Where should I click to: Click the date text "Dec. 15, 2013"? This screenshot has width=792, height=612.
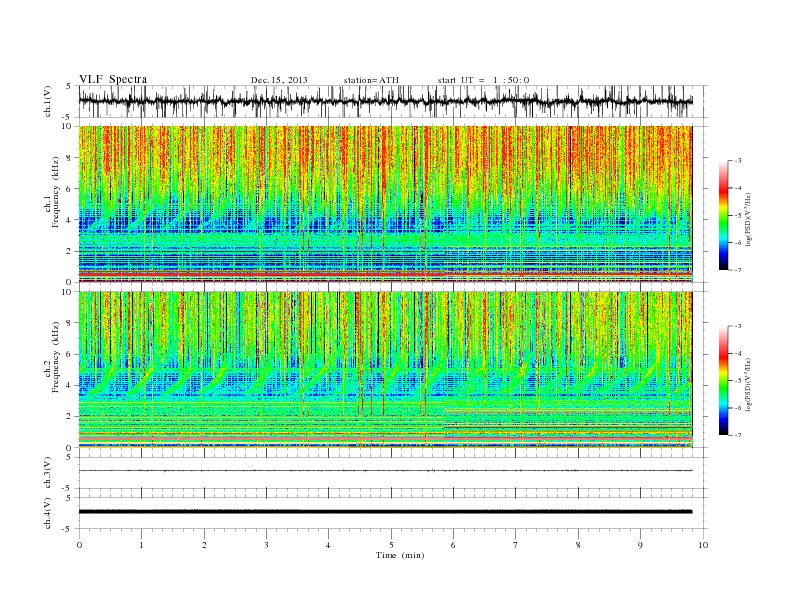[x=279, y=80]
